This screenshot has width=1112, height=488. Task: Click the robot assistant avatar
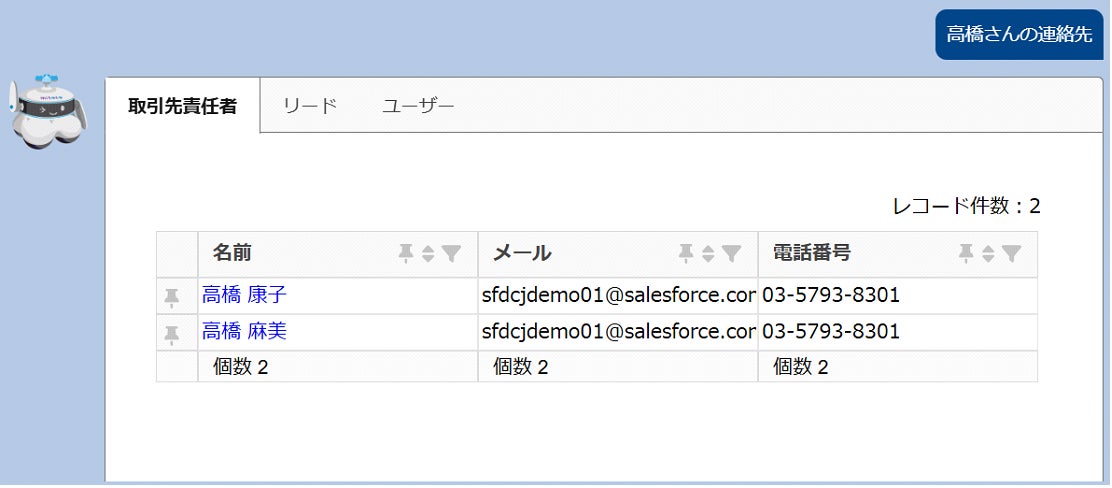pos(48,110)
